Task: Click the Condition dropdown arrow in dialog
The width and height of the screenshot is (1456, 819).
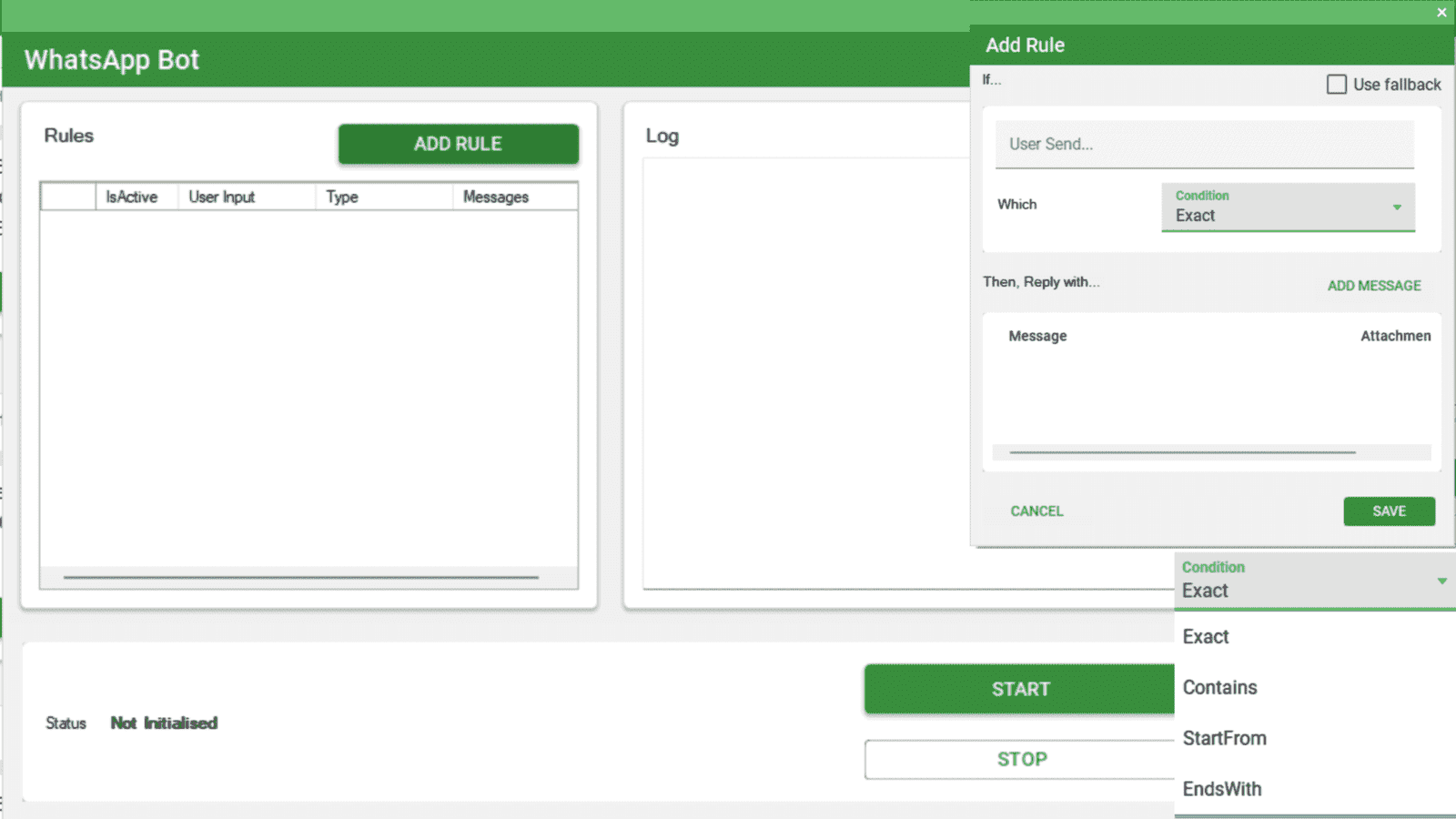Action: coord(1397,207)
